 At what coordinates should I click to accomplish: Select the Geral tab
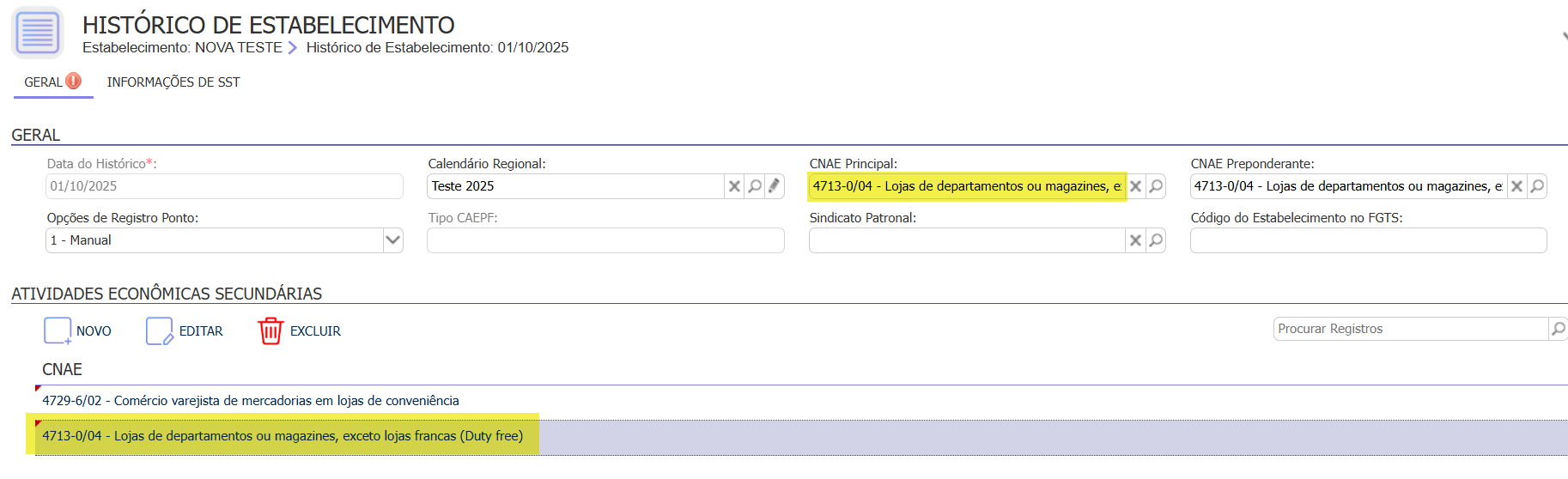pos(44,82)
